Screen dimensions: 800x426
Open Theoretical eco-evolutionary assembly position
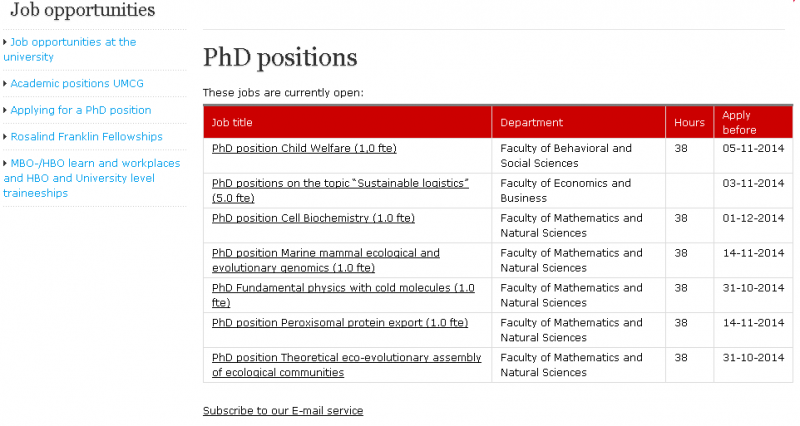pyautogui.click(x=346, y=358)
